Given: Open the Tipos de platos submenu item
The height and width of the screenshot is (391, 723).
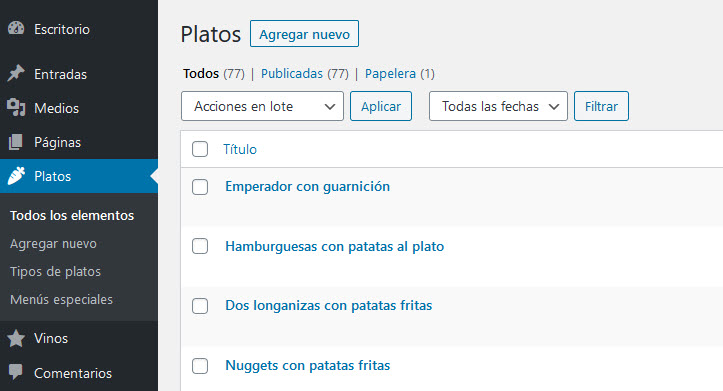Looking at the screenshot, I should 55,272.
